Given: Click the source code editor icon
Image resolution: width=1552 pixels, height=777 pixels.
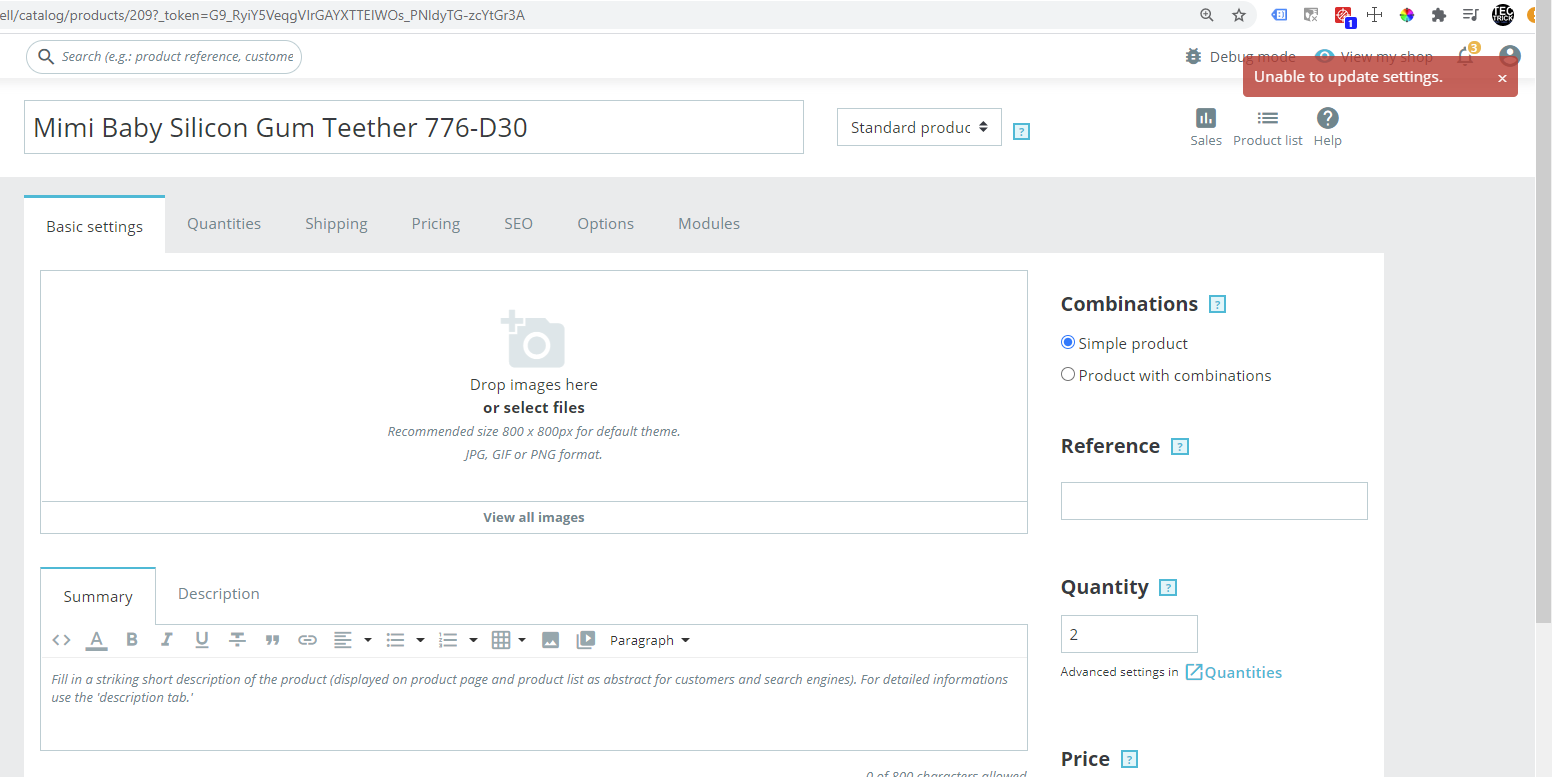Looking at the screenshot, I should point(61,640).
